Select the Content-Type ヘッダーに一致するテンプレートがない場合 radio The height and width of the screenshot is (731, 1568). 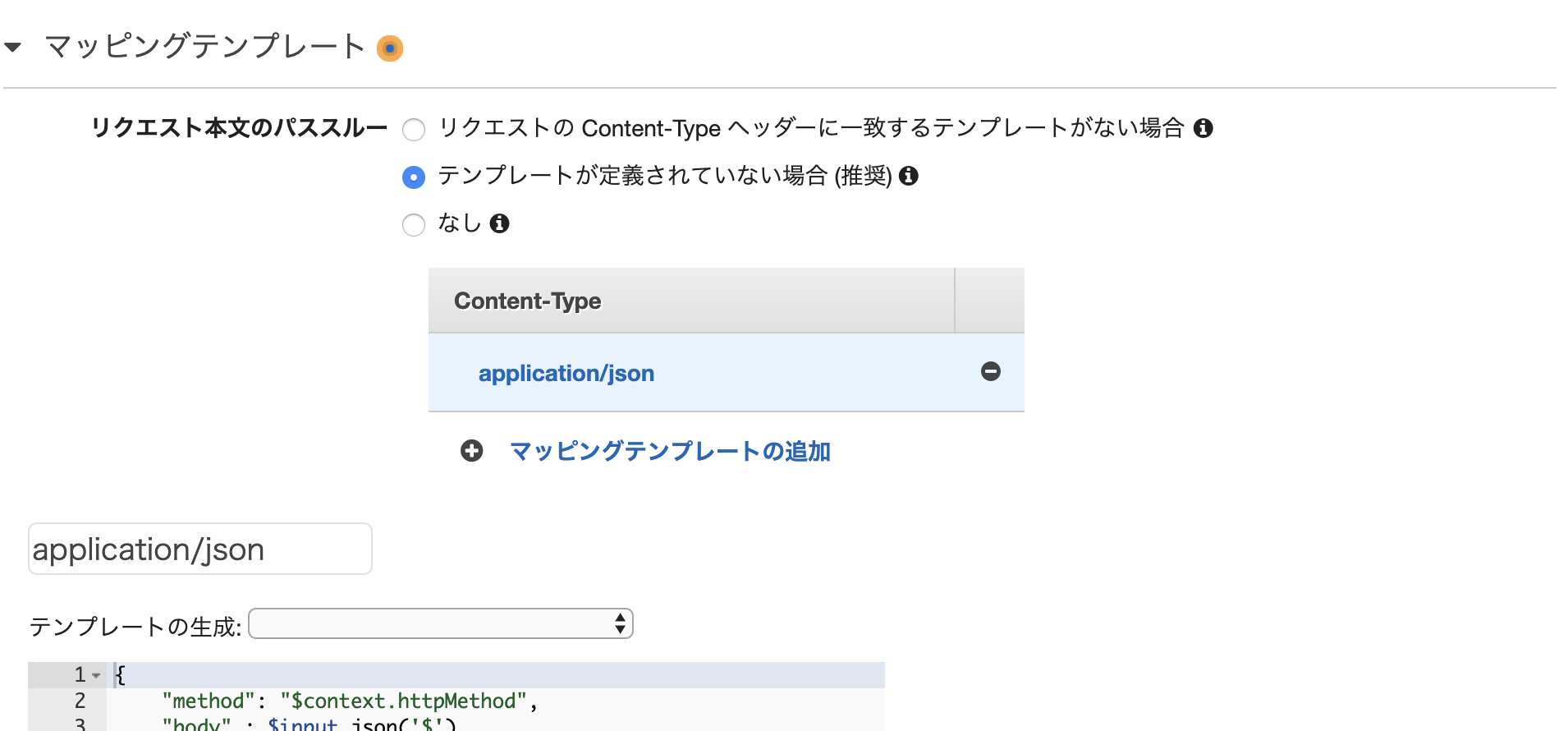tap(414, 130)
